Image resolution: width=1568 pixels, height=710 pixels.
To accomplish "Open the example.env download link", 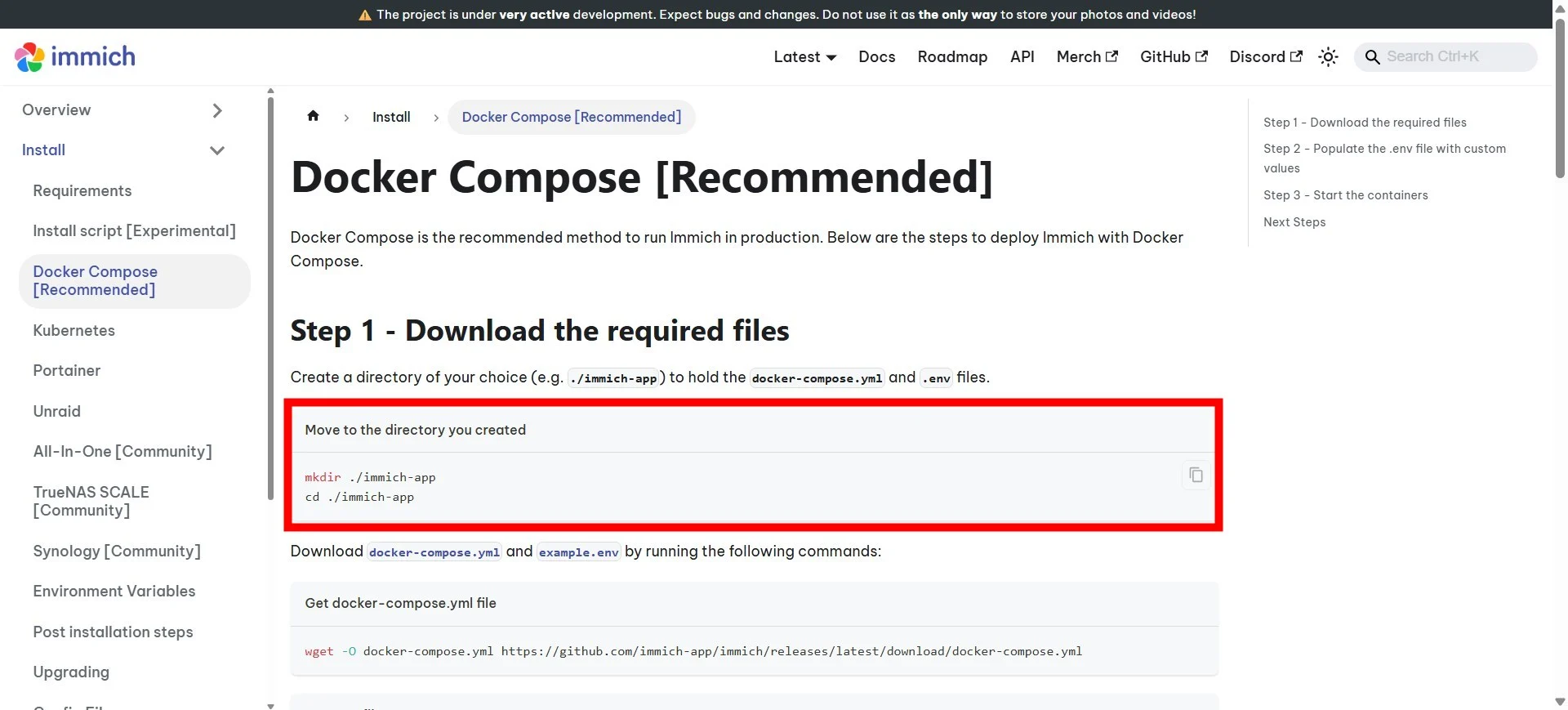I will [579, 552].
